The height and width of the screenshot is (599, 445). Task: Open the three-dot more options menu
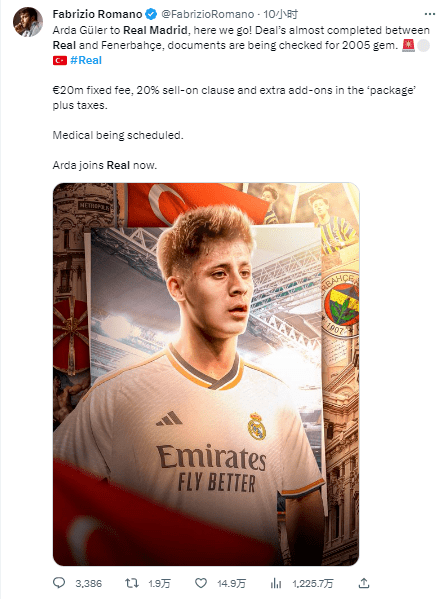point(430,14)
